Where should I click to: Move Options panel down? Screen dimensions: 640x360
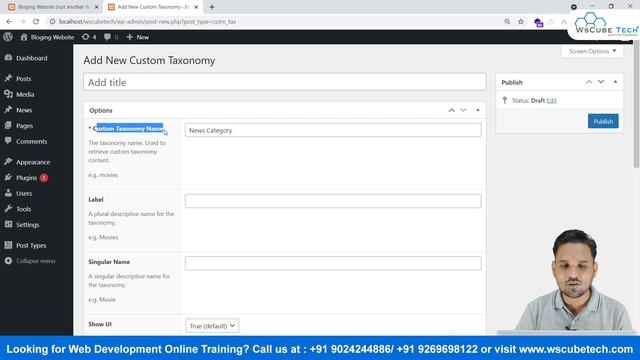coord(464,110)
